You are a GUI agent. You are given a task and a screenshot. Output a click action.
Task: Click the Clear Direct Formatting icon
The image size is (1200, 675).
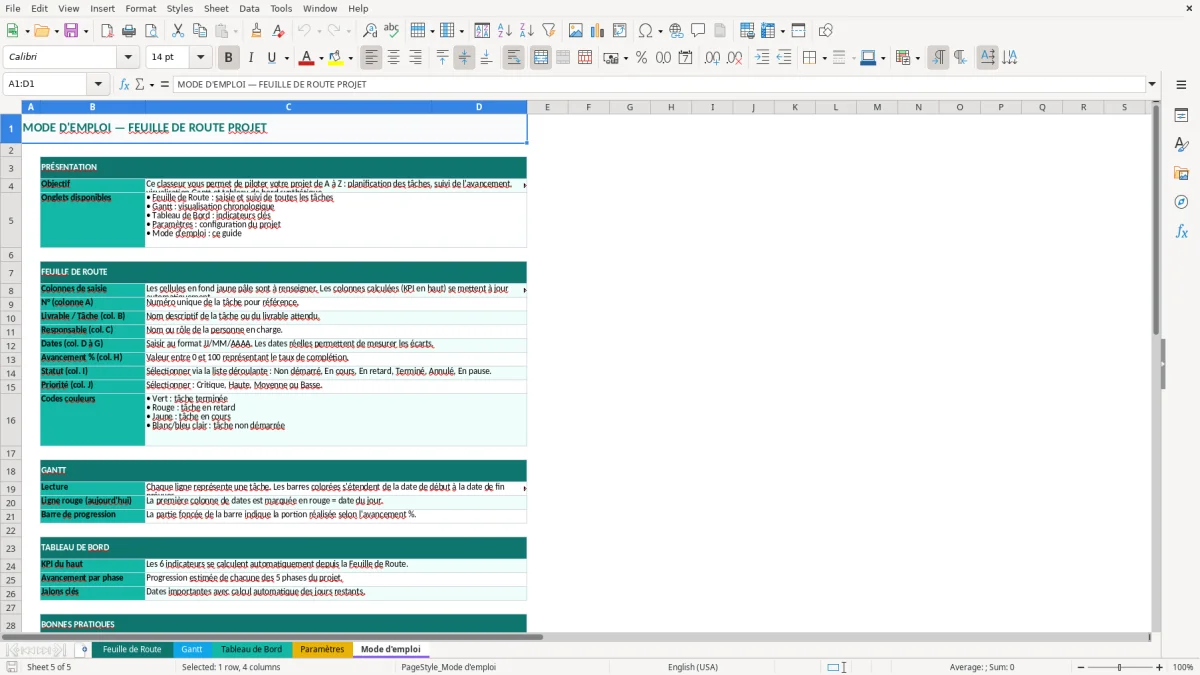point(278,31)
